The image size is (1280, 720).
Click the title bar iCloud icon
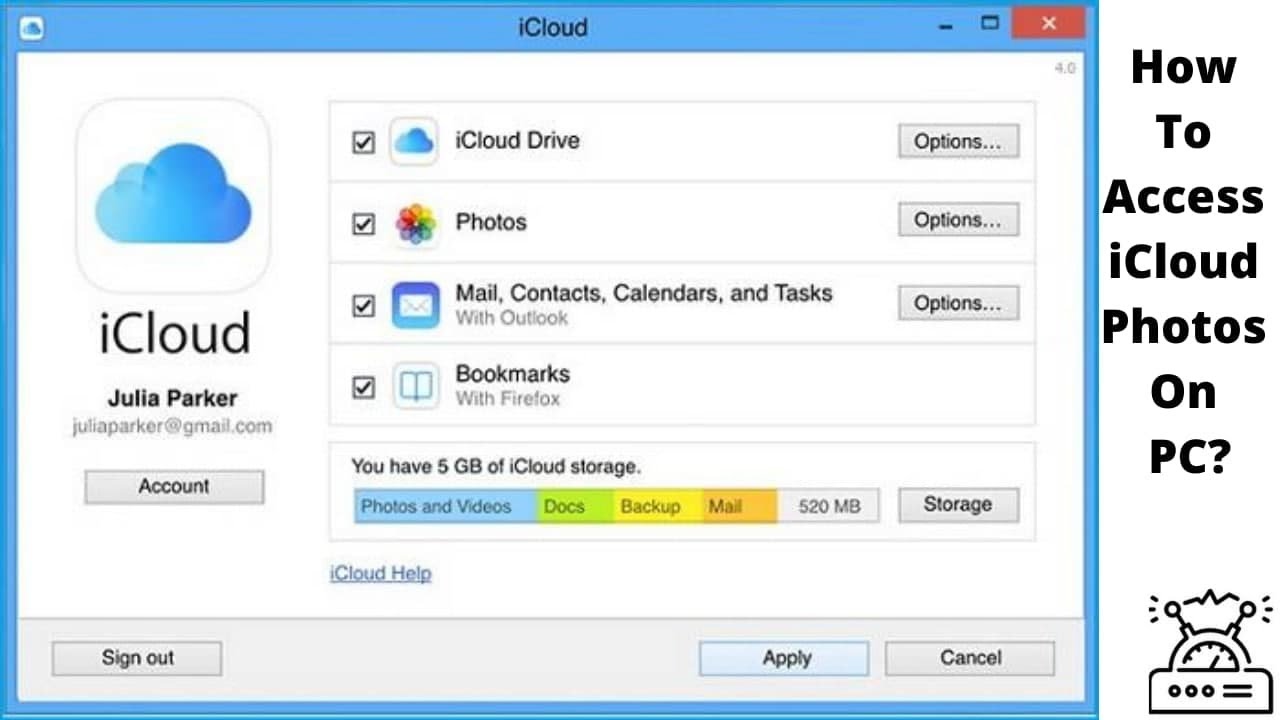click(32, 26)
